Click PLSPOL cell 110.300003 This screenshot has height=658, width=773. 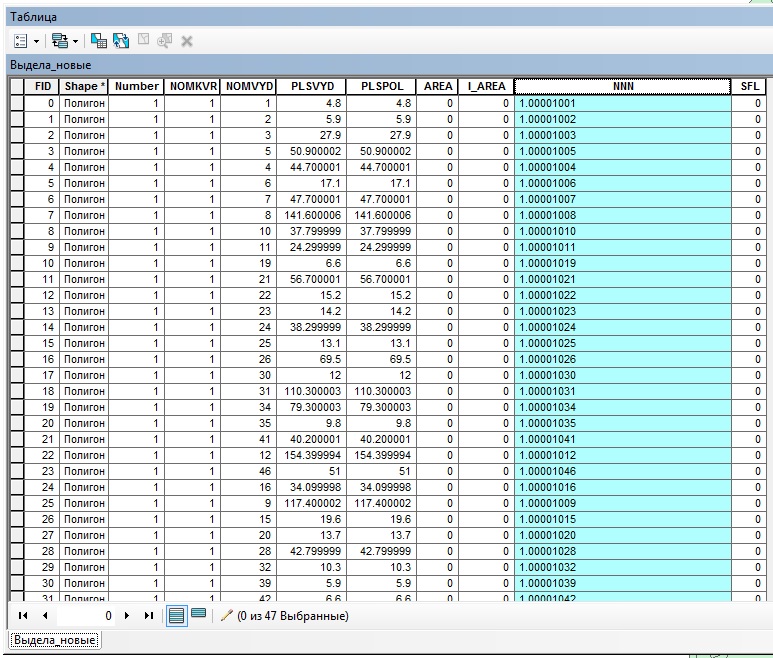click(382, 391)
